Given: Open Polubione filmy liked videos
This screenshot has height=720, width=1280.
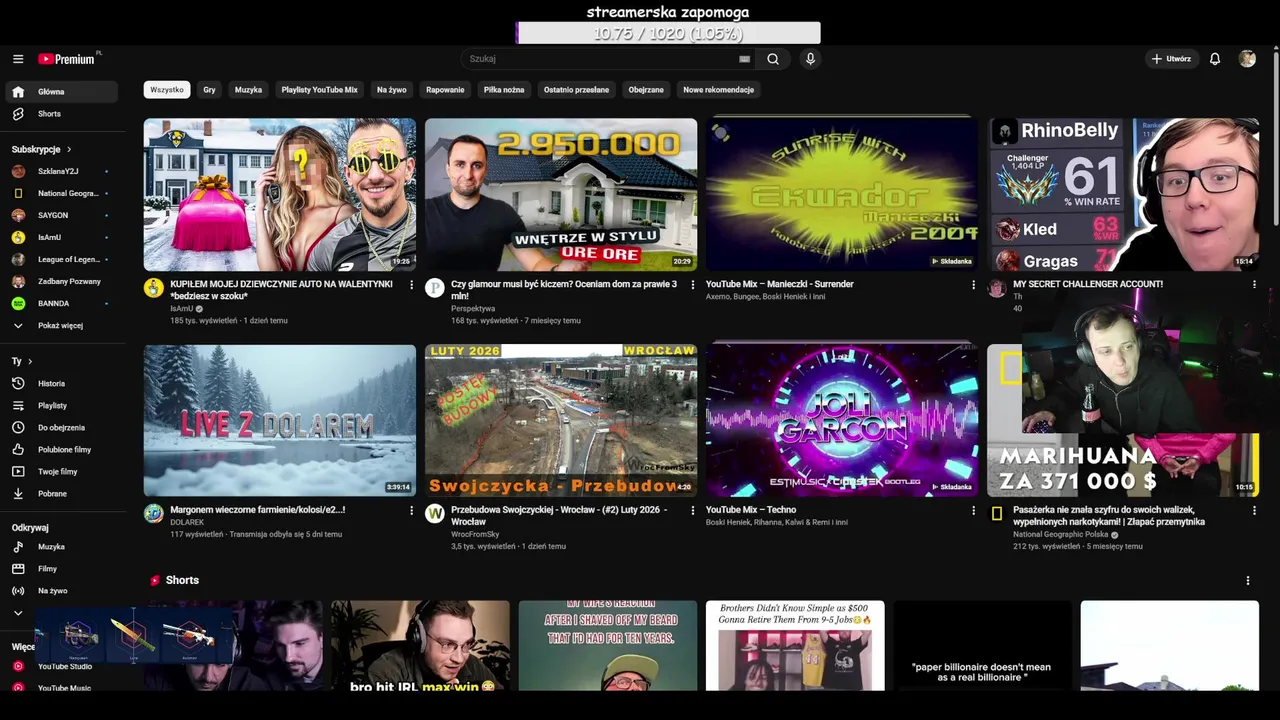Looking at the screenshot, I should pos(61,450).
